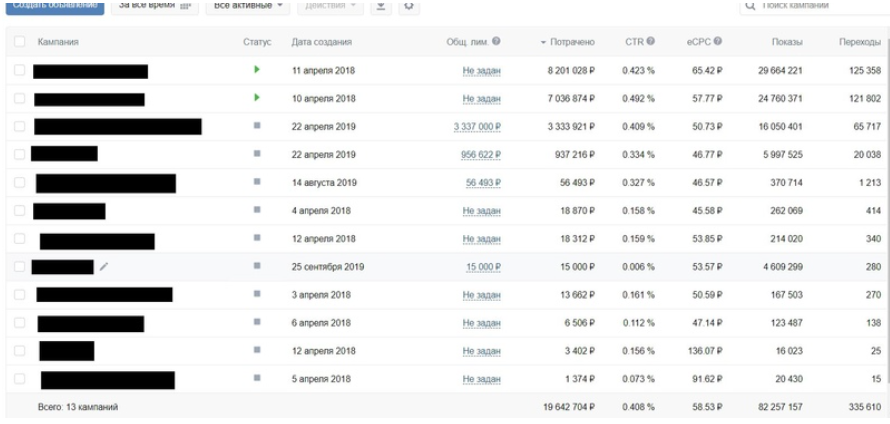
Task: Click the total spent 19 642 704 ₽
Action: (x=569, y=407)
